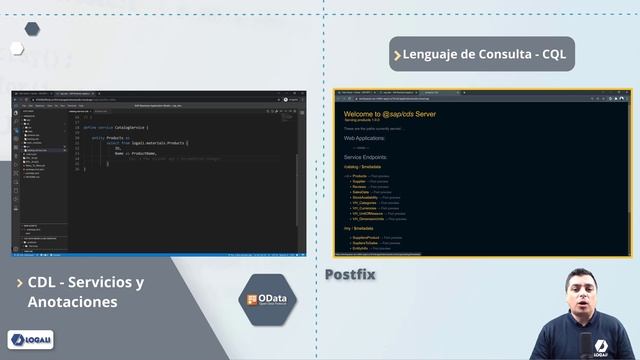Open the StockAvailability endpoint link
This screenshot has height=360, width=640.
365,198
